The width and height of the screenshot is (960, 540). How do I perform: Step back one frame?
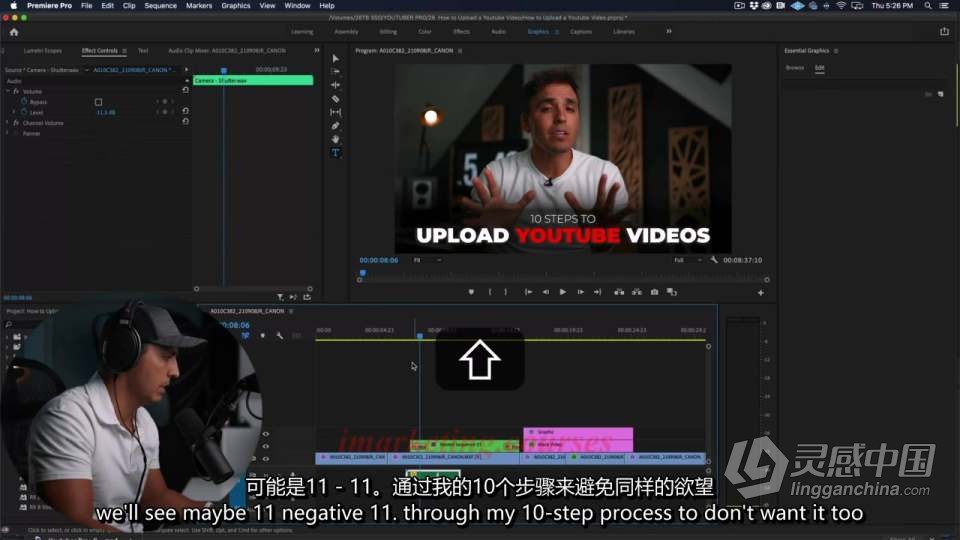pos(546,292)
